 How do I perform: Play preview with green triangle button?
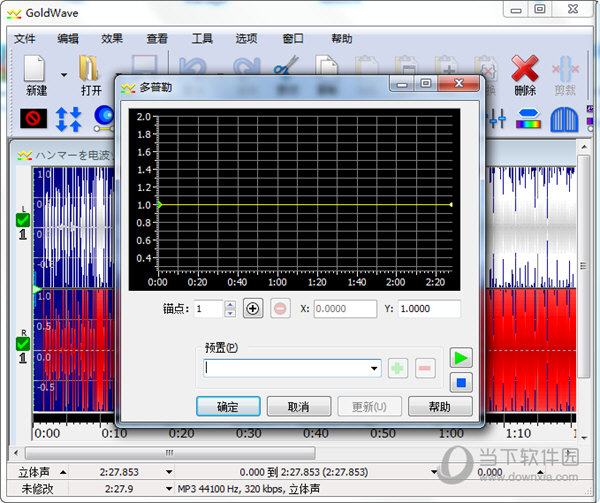[461, 358]
